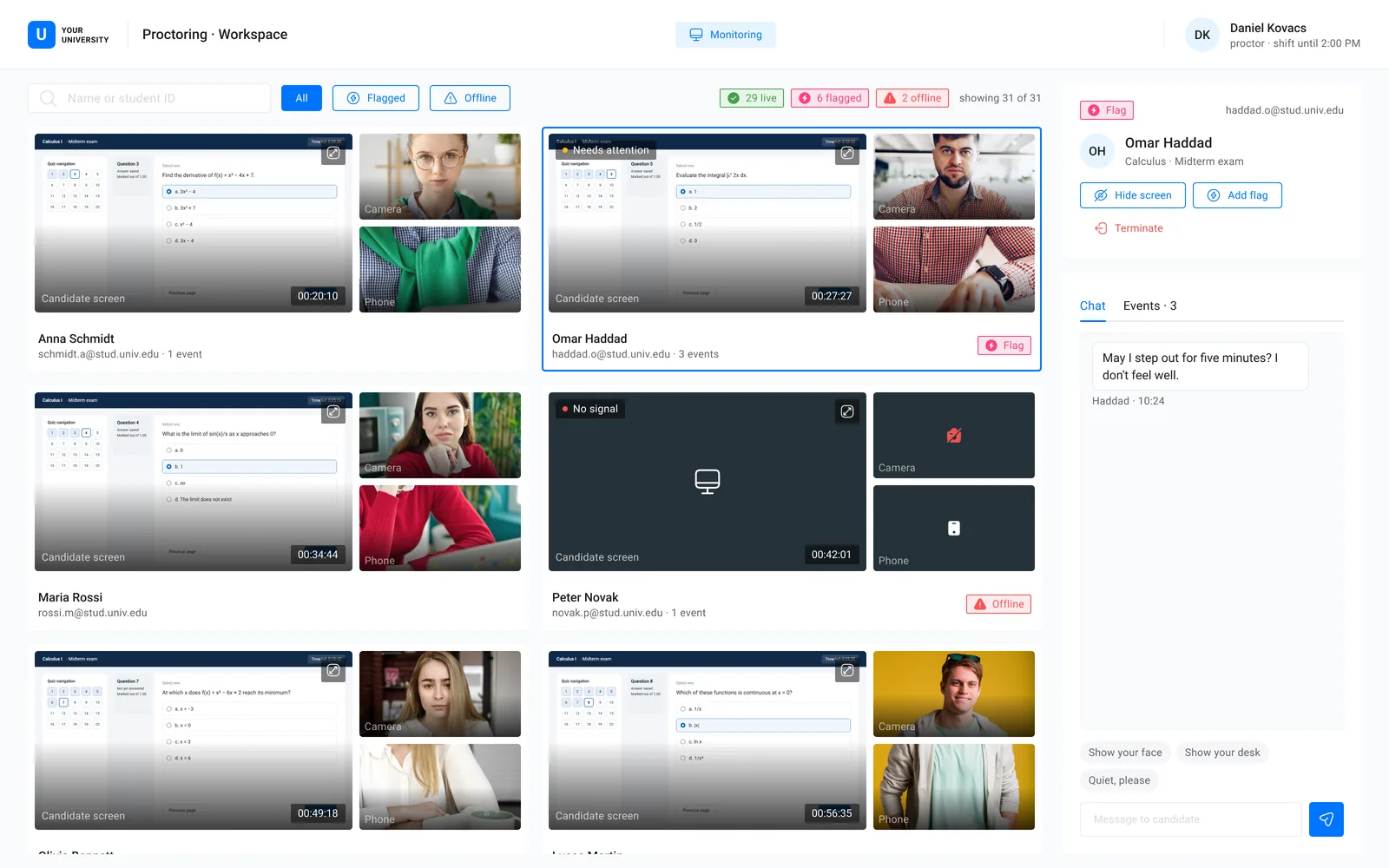Expand Omar Haddad's candidate screen icon

847,153
